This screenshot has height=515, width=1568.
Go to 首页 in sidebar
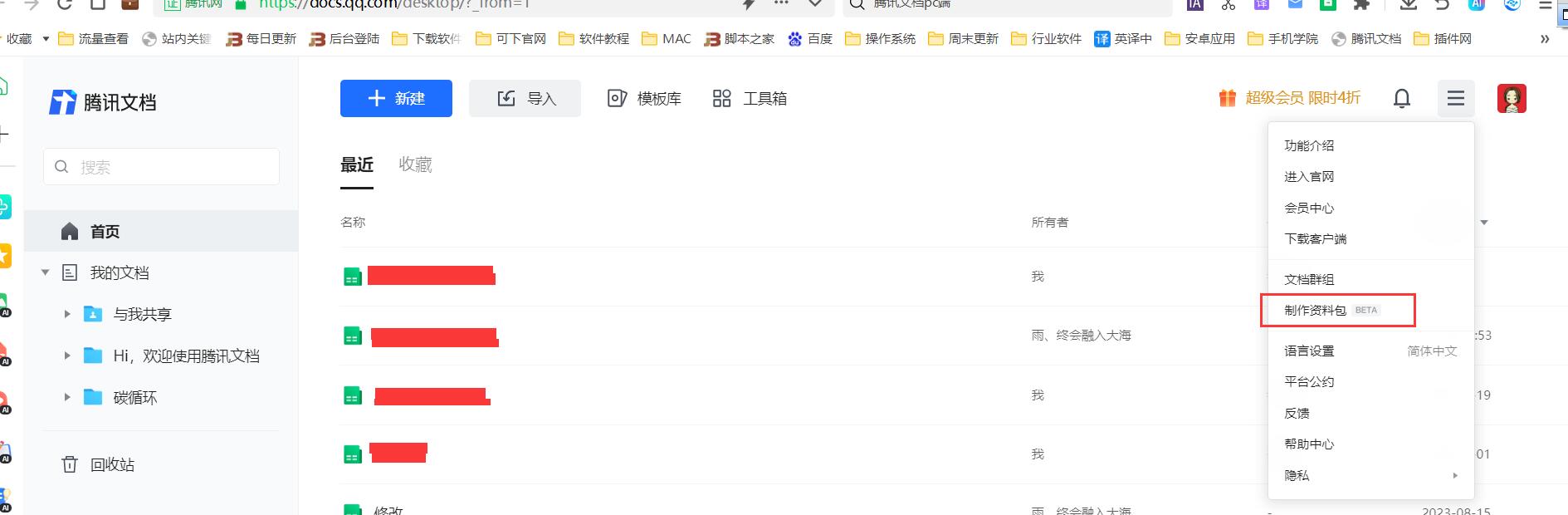tap(105, 231)
